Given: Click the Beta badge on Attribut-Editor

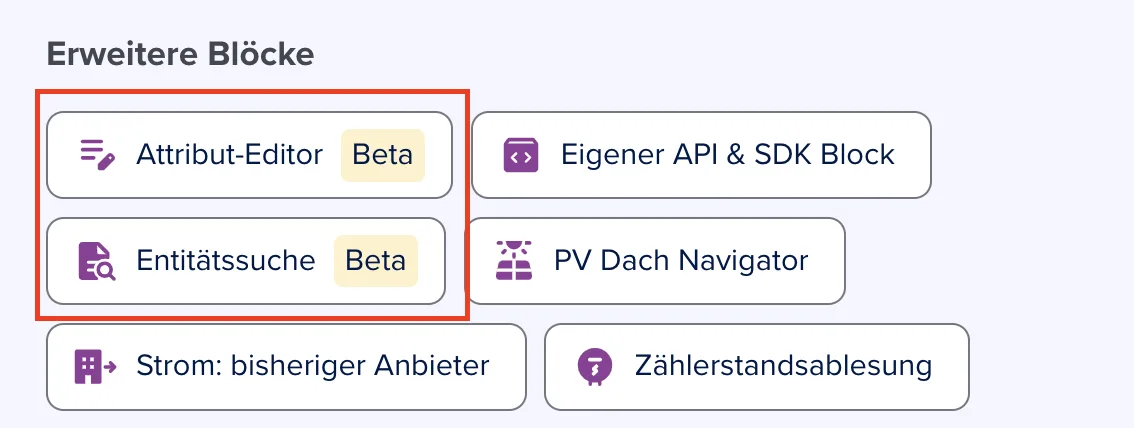Looking at the screenshot, I should click(x=383, y=155).
